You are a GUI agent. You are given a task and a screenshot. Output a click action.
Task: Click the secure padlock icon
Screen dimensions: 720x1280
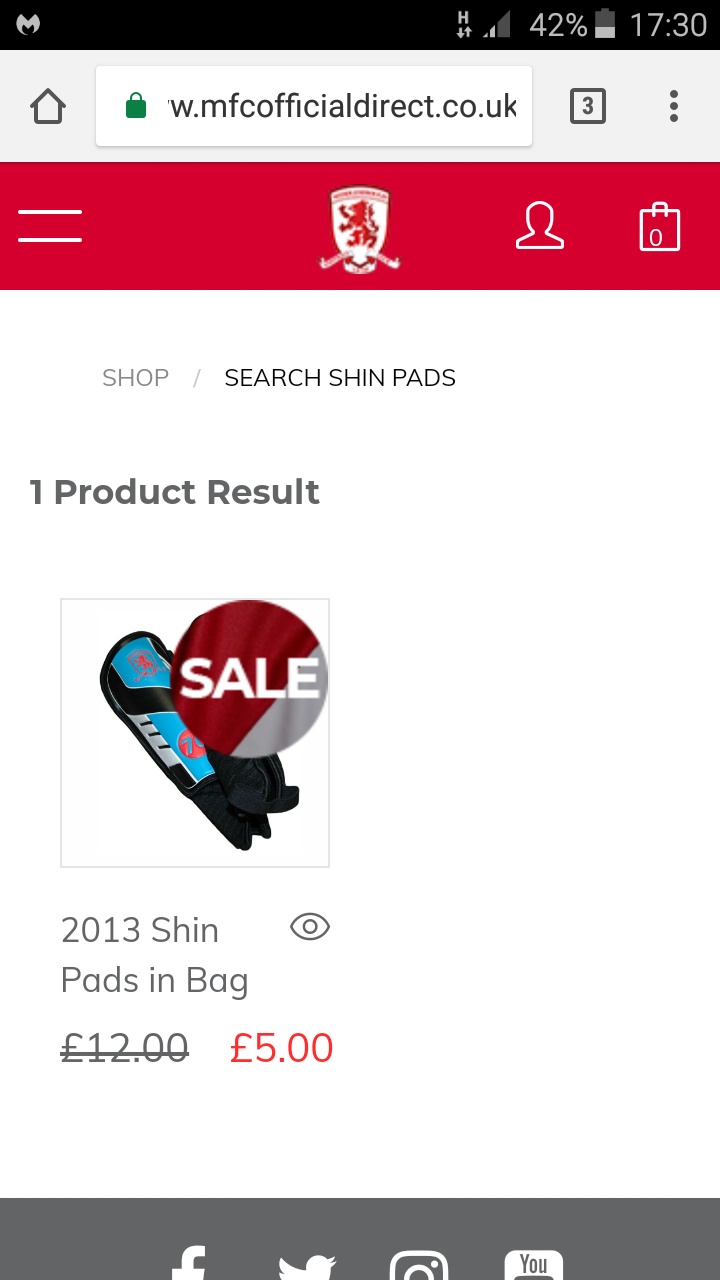pos(136,106)
